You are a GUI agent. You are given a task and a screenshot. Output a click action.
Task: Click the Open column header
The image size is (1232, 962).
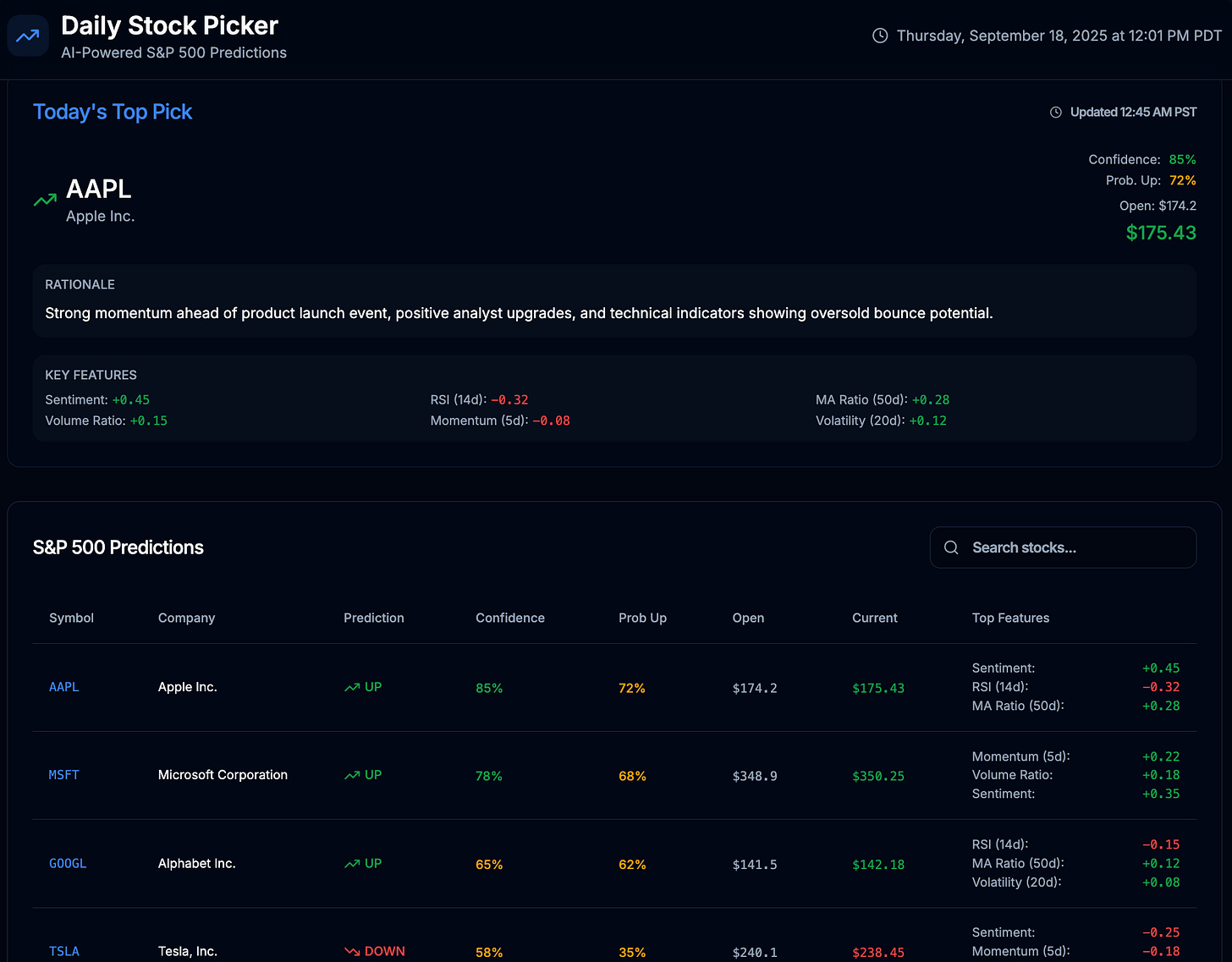748,618
